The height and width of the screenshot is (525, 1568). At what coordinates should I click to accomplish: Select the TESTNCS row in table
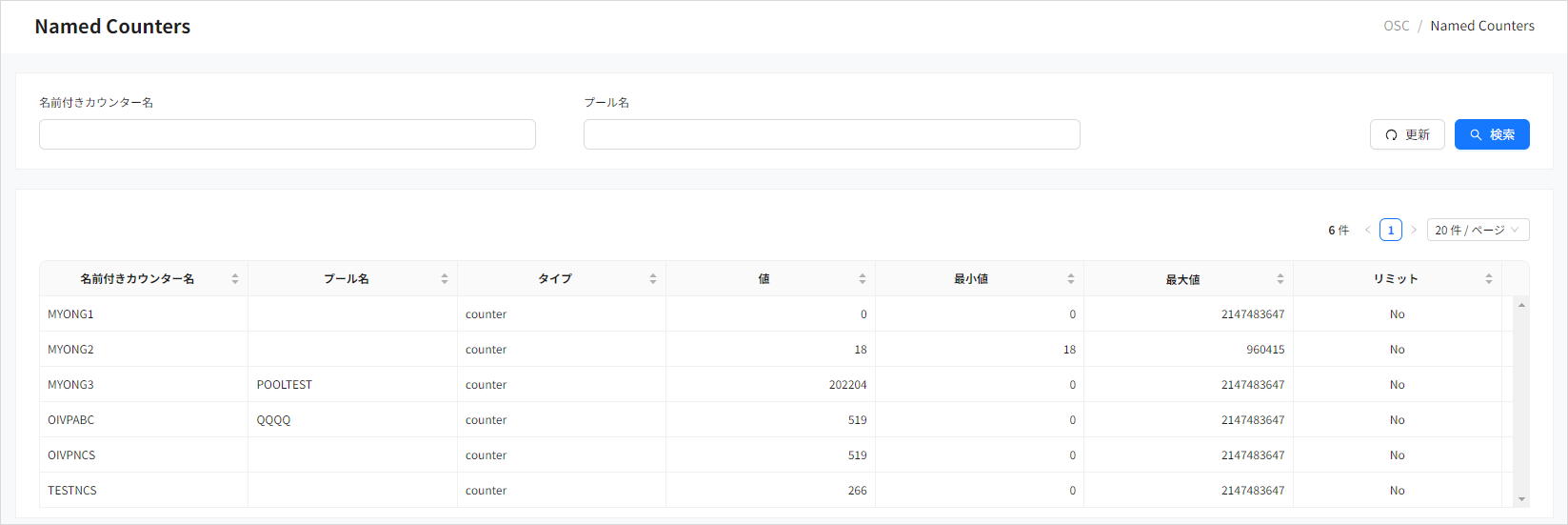[72, 491]
